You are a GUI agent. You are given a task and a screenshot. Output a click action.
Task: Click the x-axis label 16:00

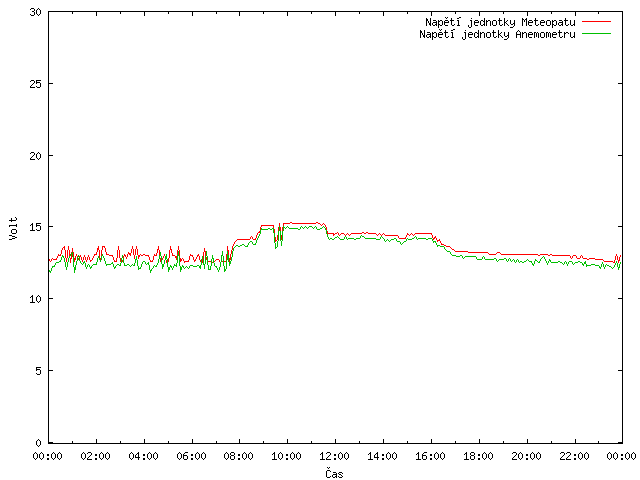pyautogui.click(x=430, y=456)
